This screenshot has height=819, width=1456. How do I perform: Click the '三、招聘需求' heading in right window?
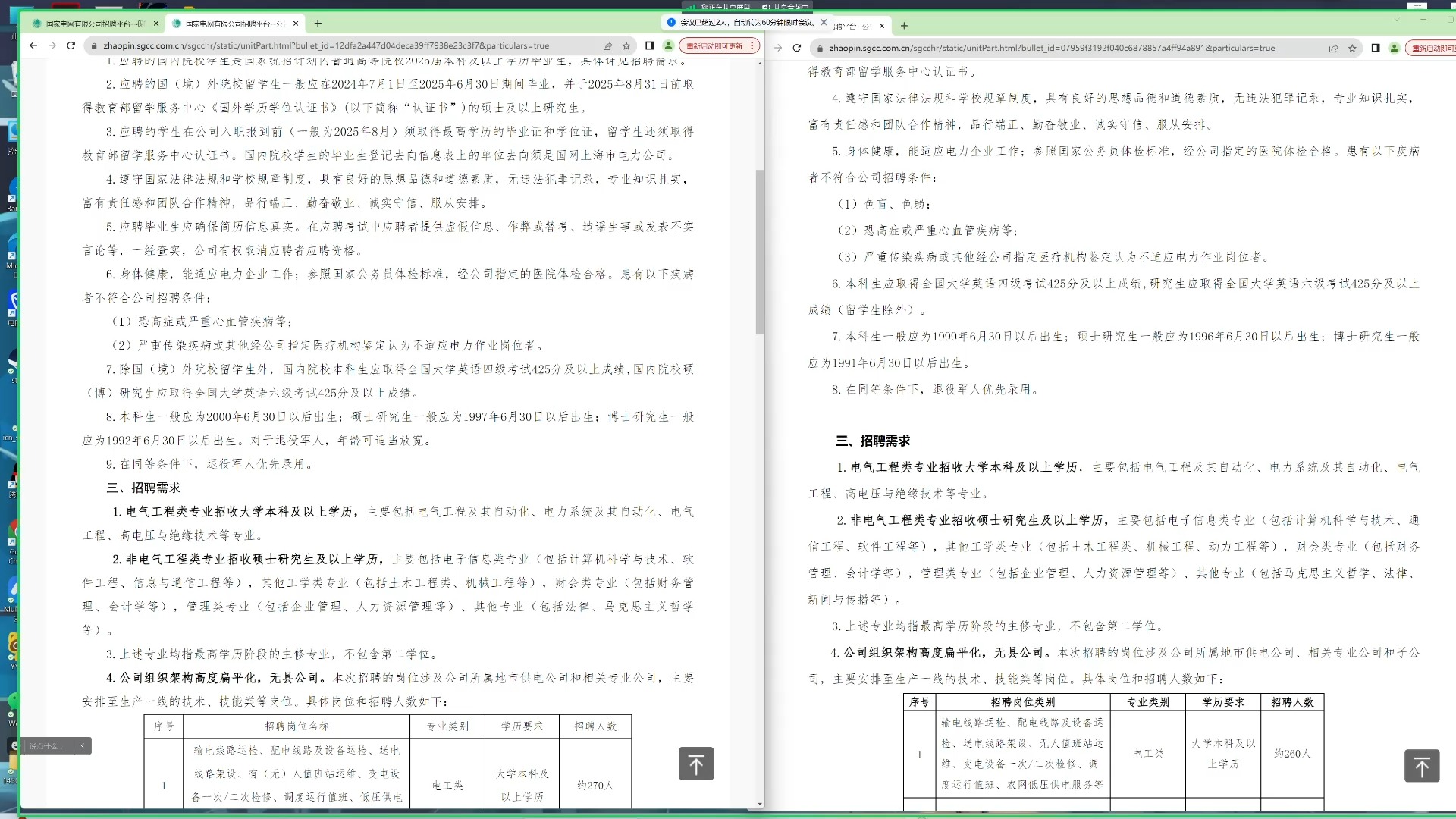873,441
